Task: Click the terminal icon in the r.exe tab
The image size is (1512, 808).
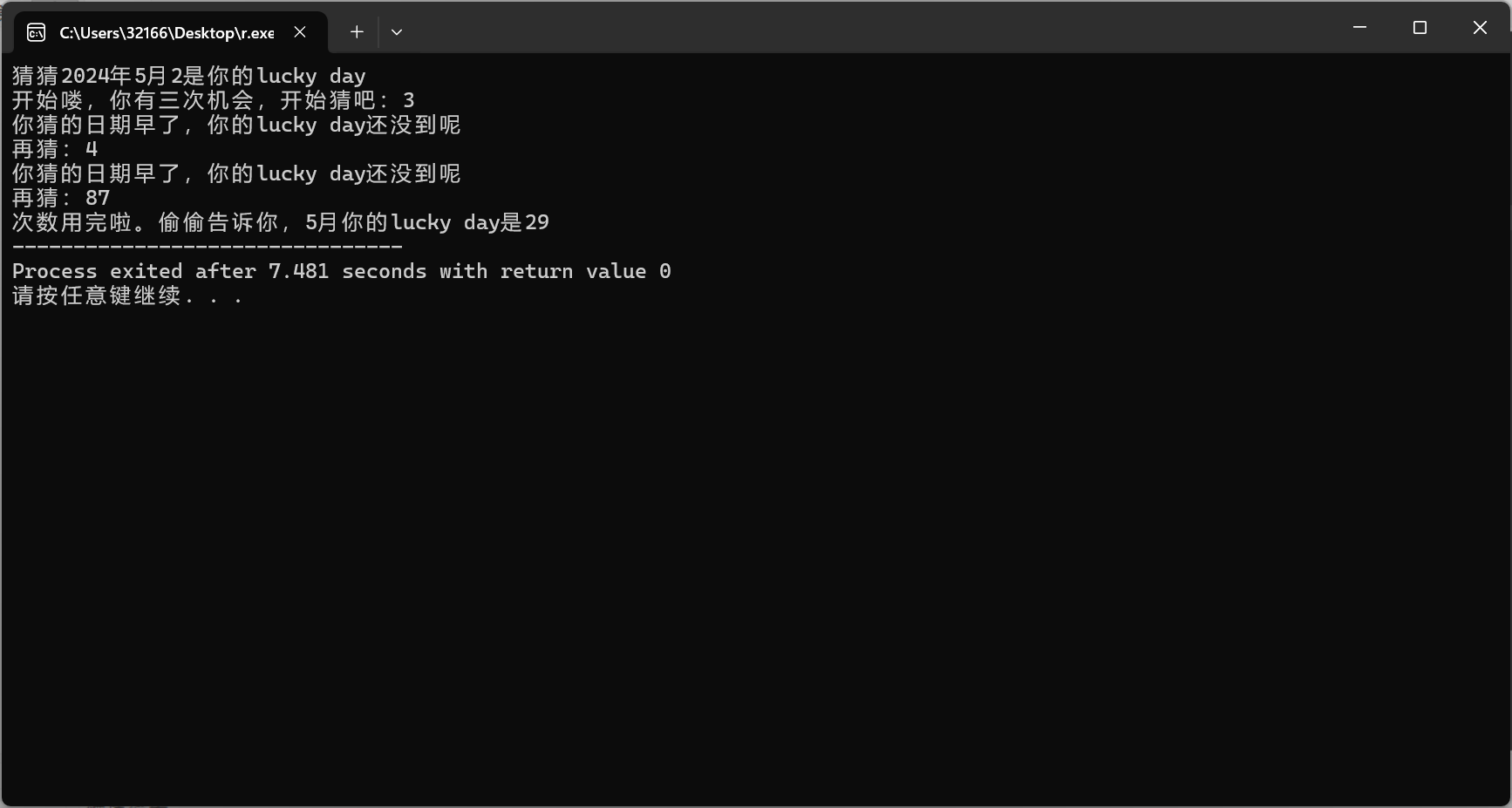Action: 37,32
